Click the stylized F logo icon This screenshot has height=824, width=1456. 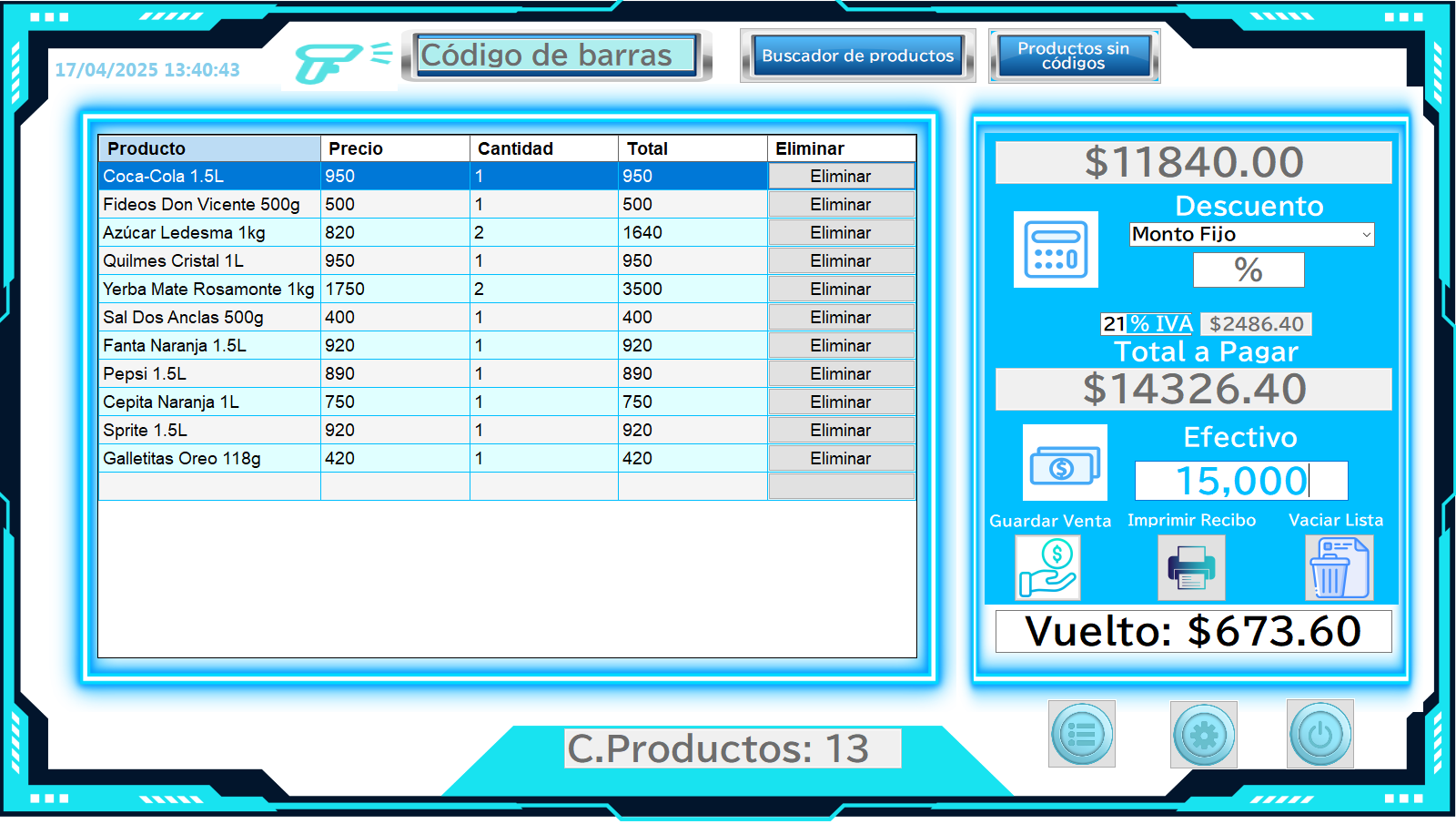point(328,62)
